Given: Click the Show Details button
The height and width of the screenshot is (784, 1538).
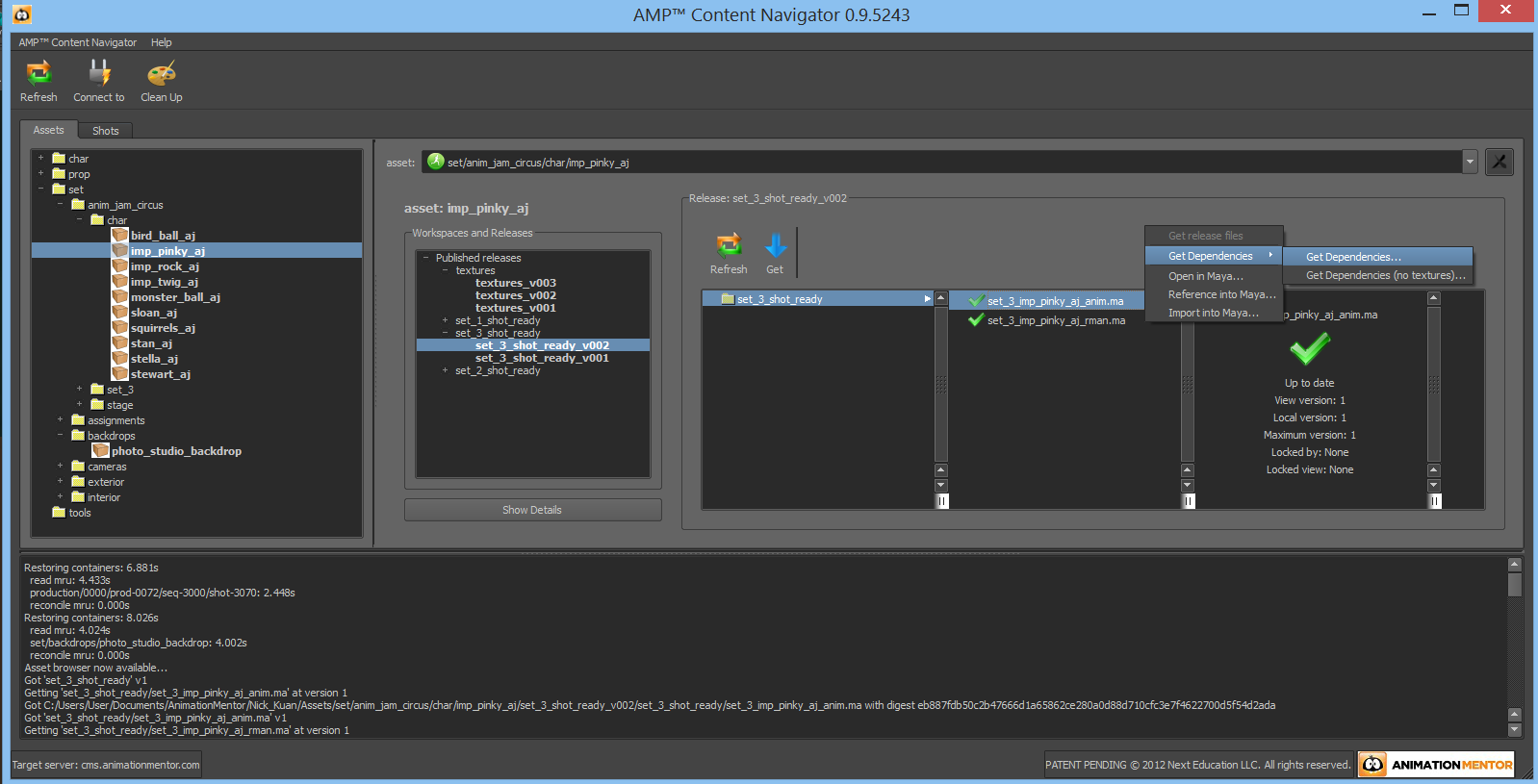Looking at the screenshot, I should click(x=532, y=510).
